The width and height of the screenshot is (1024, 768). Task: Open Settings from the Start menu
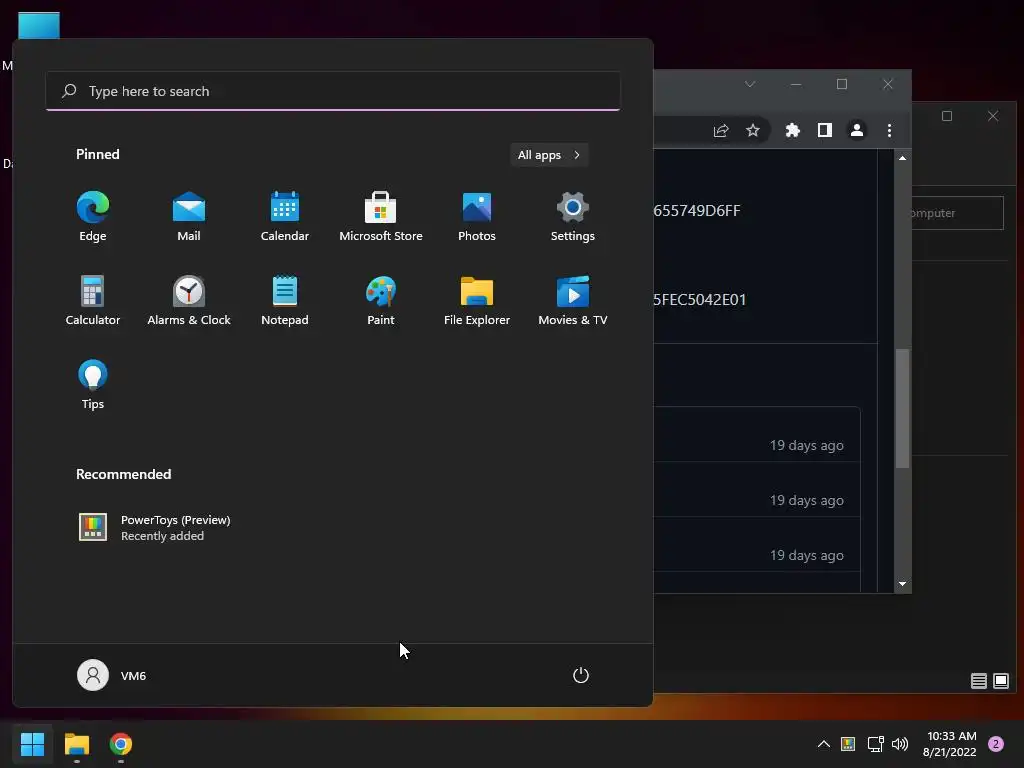click(x=573, y=216)
